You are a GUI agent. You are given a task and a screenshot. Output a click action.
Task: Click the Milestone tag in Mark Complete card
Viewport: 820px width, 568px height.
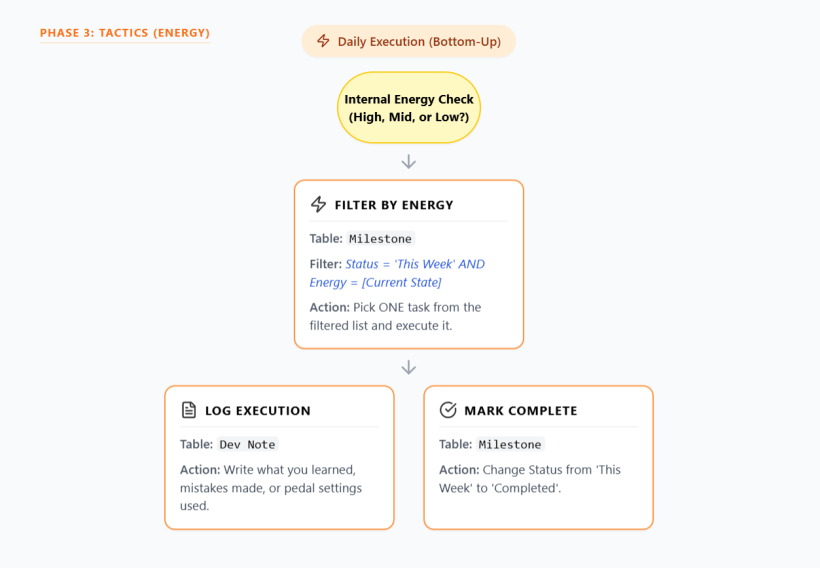(510, 444)
